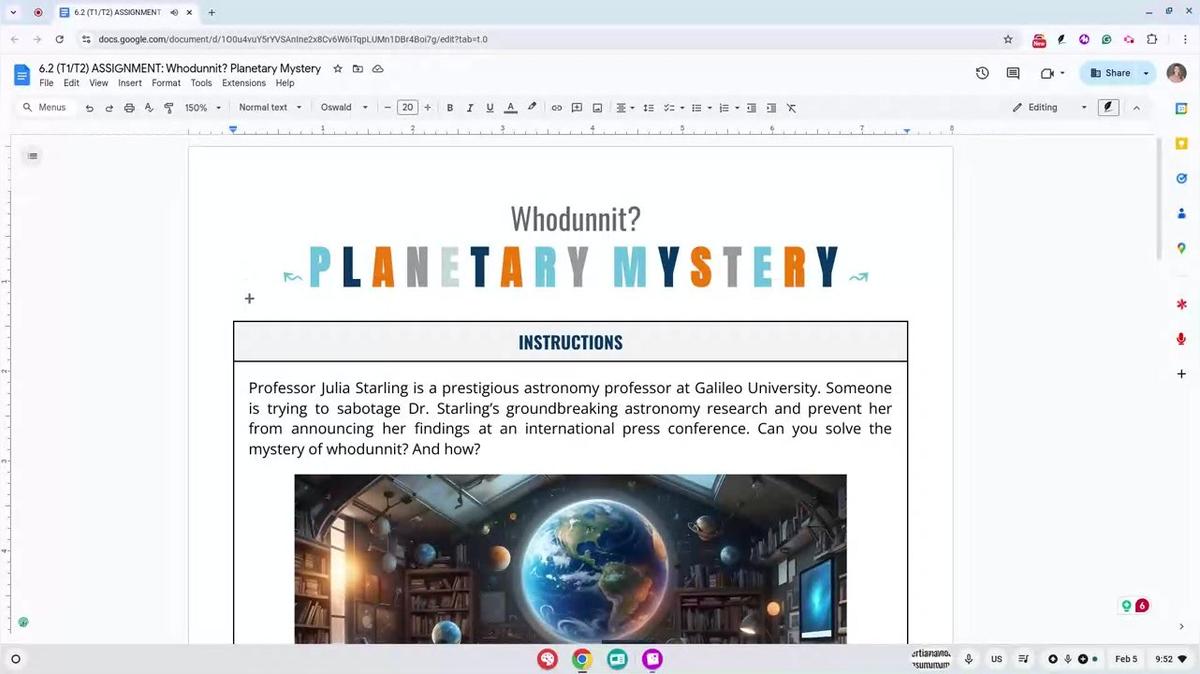Star the document

tap(336, 68)
